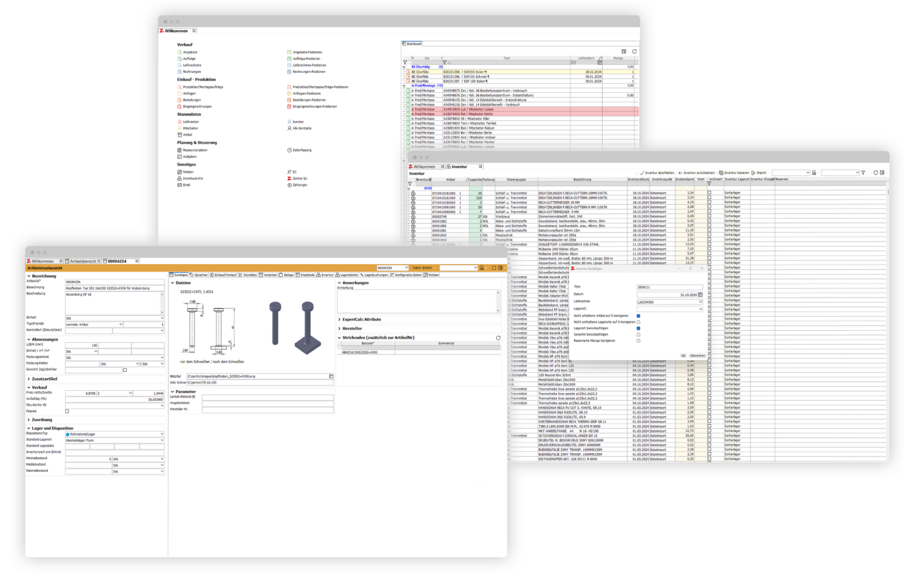Image resolution: width=904 pixels, height=588 pixels.
Task: Toggle the Flipires checkbox under Verkauf
Action: coord(67,411)
